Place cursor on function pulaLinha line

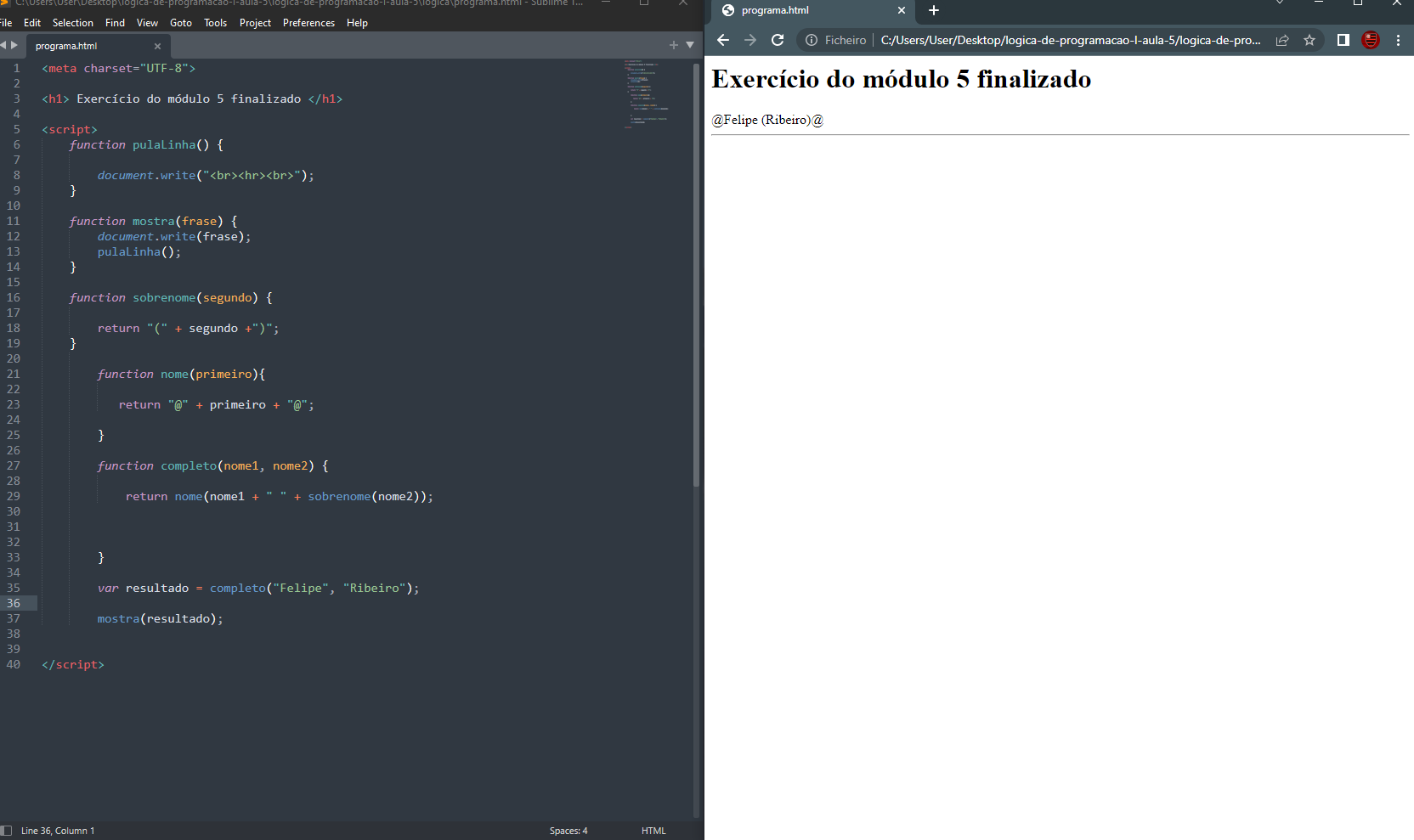click(146, 144)
